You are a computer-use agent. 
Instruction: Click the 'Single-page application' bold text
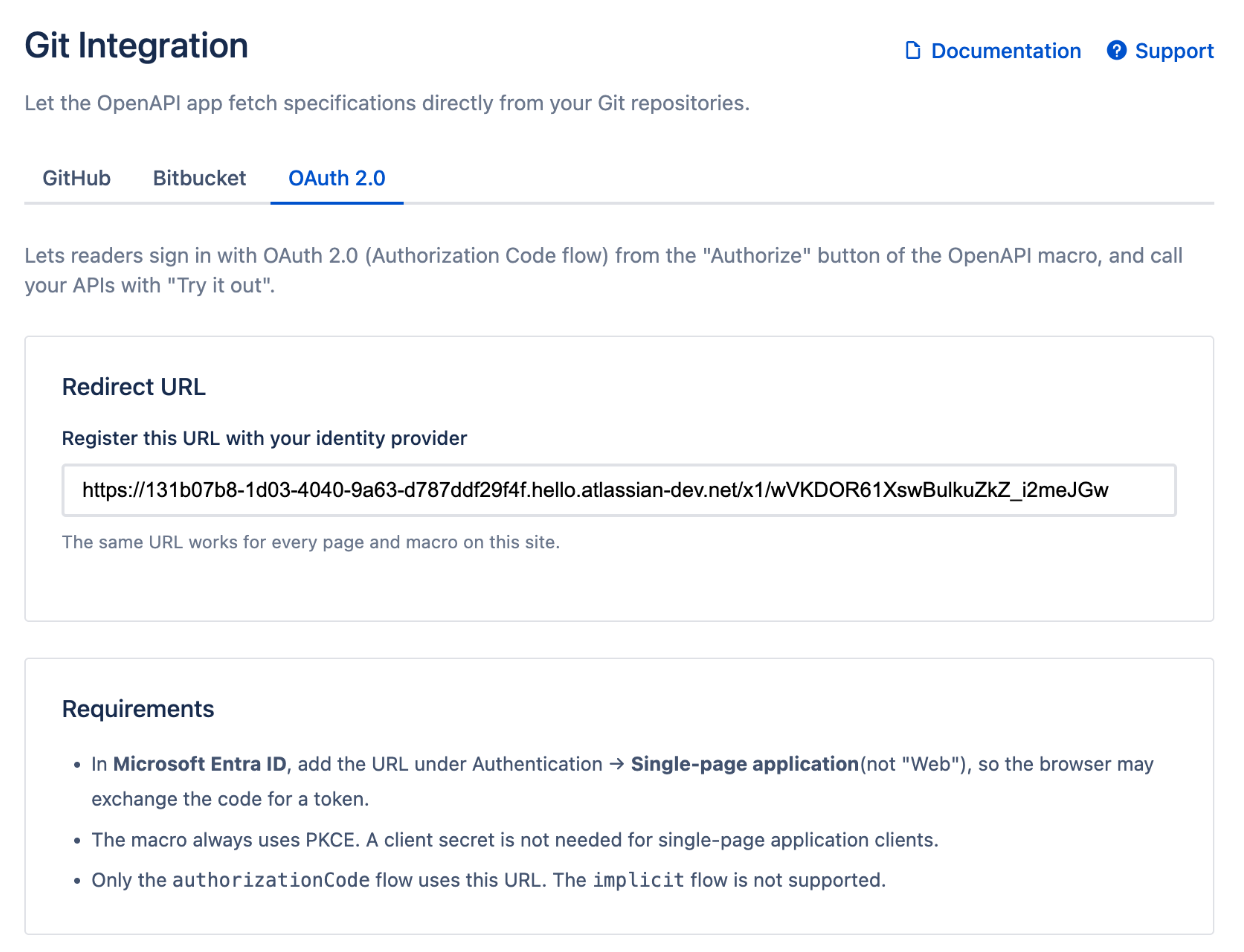(745, 764)
